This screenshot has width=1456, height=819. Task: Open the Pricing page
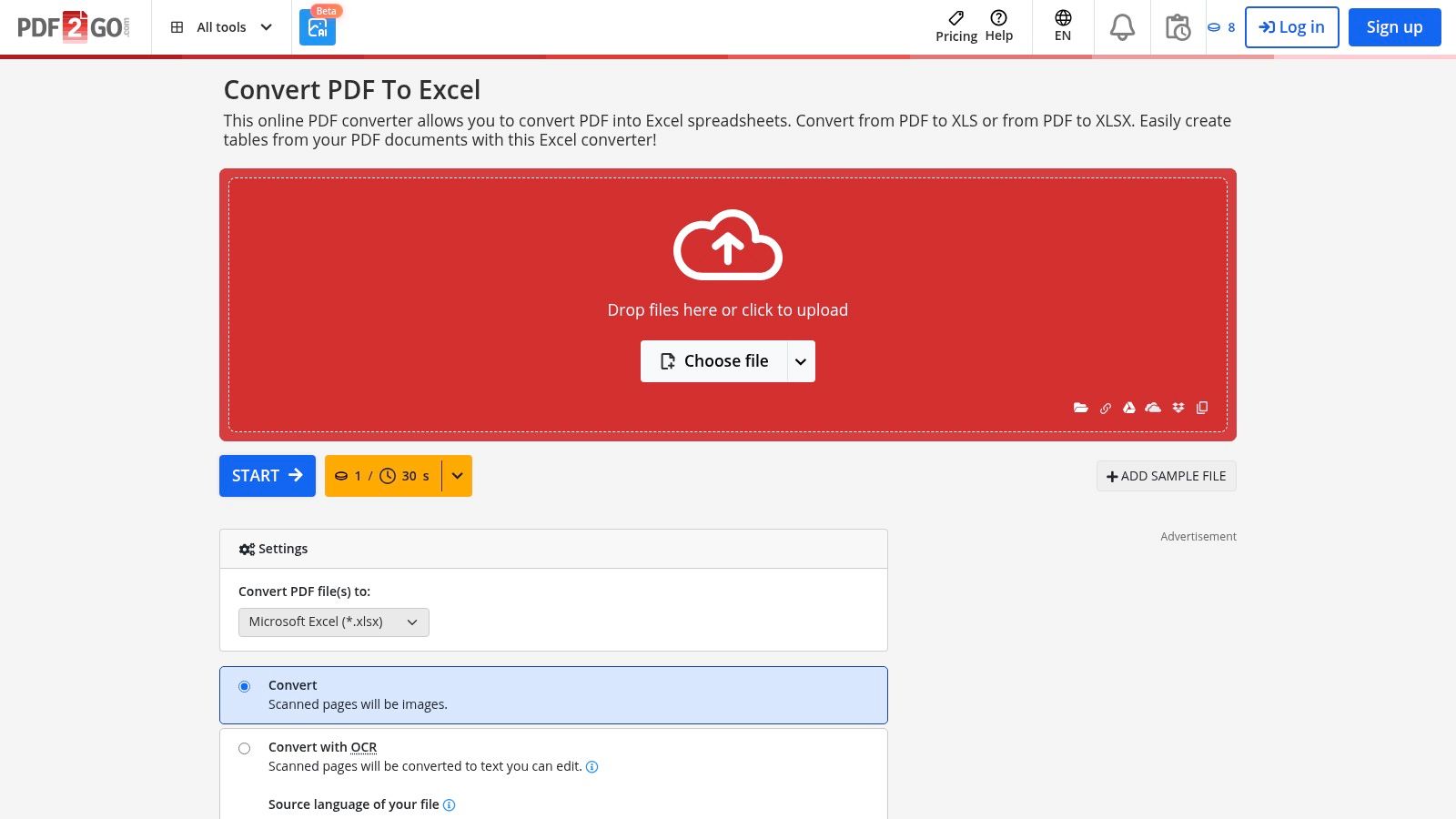955,27
